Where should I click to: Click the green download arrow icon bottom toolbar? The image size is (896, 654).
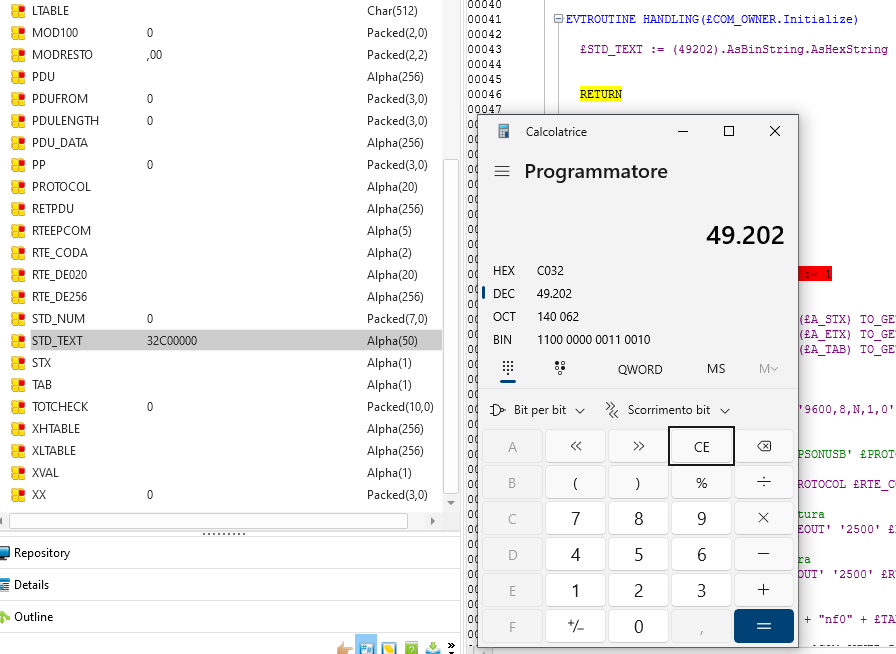[x=432, y=647]
